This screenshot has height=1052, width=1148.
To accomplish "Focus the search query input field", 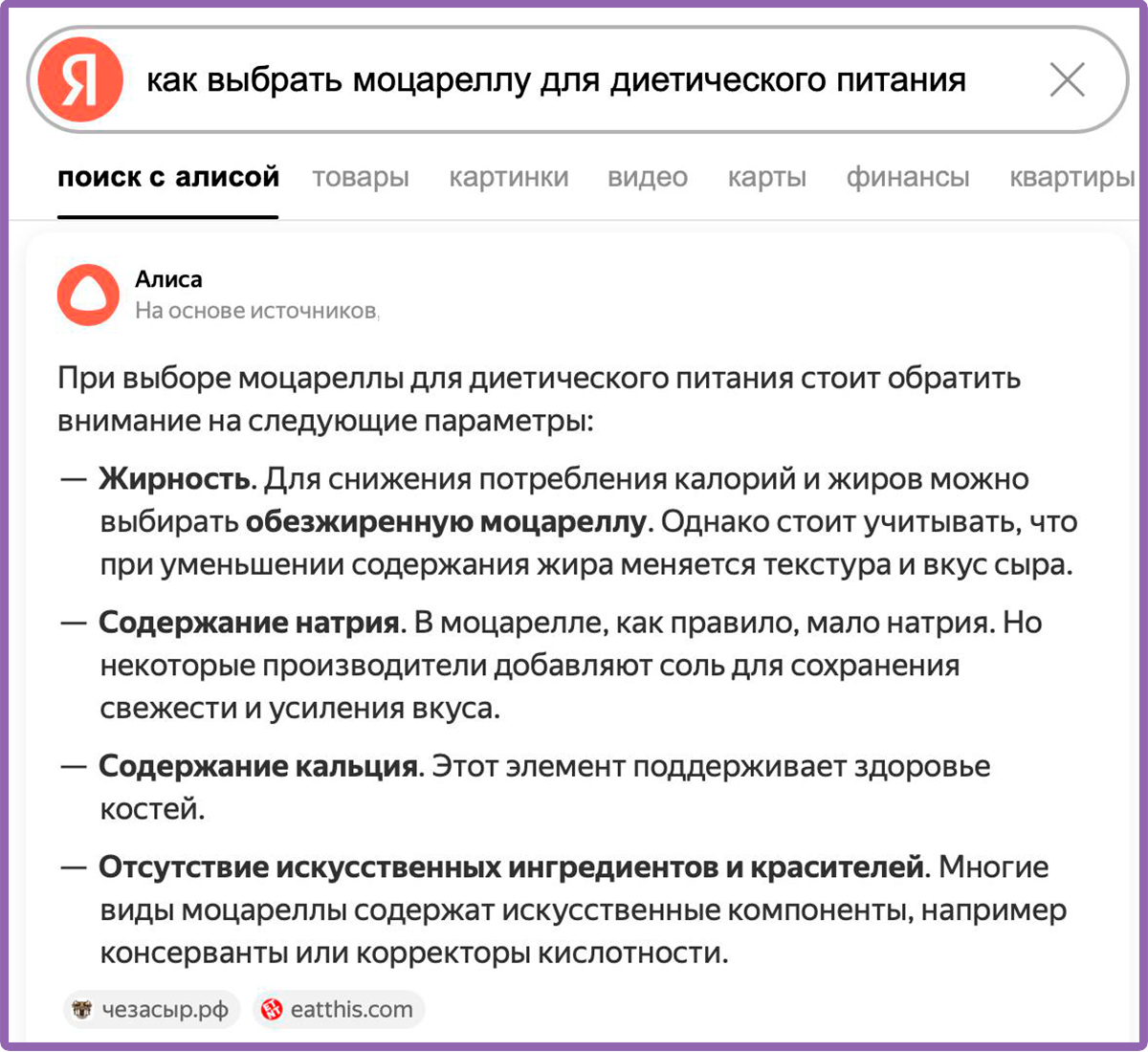I will pyautogui.click(x=555, y=80).
